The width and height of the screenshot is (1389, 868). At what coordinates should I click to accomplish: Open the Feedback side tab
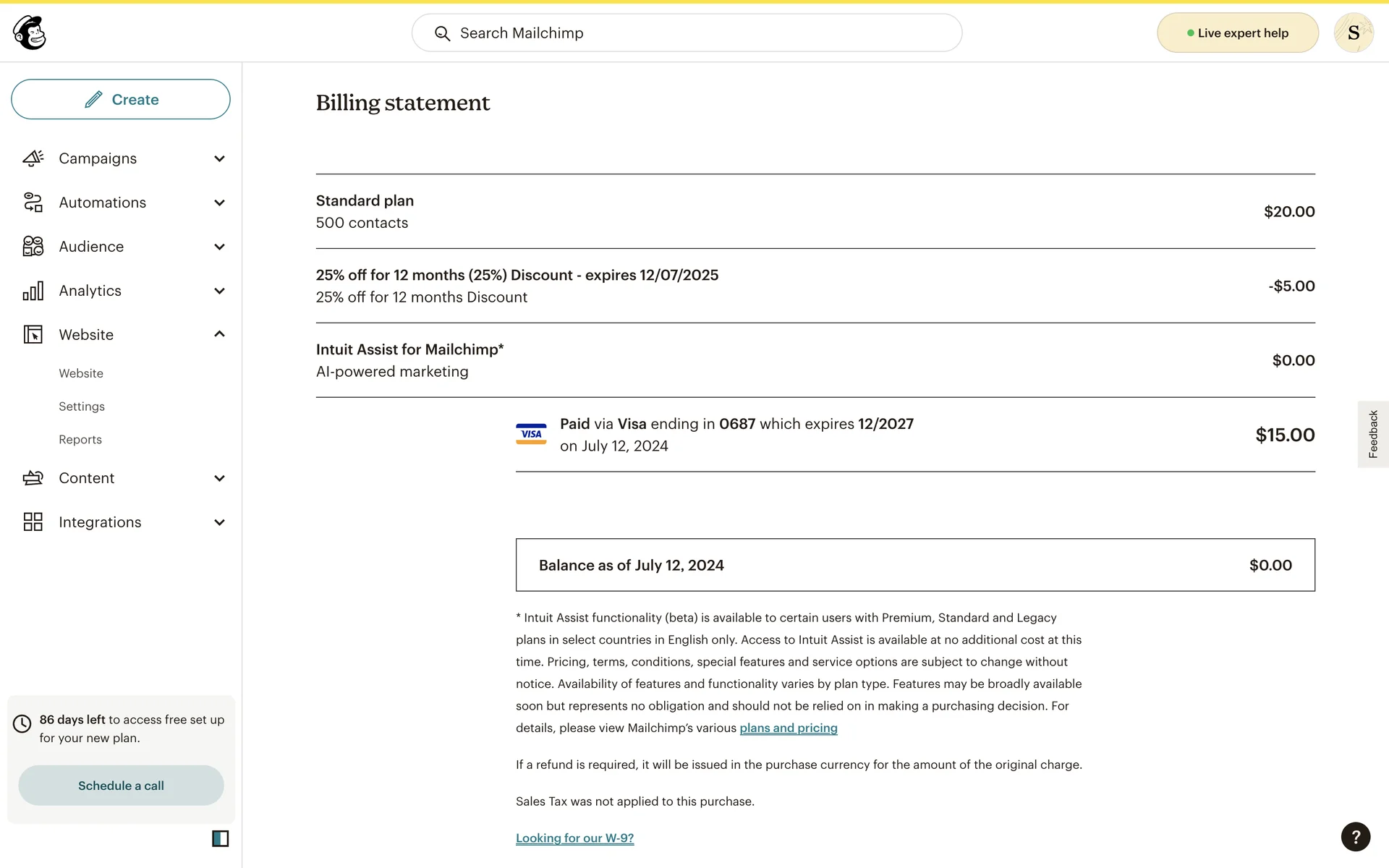(x=1372, y=434)
